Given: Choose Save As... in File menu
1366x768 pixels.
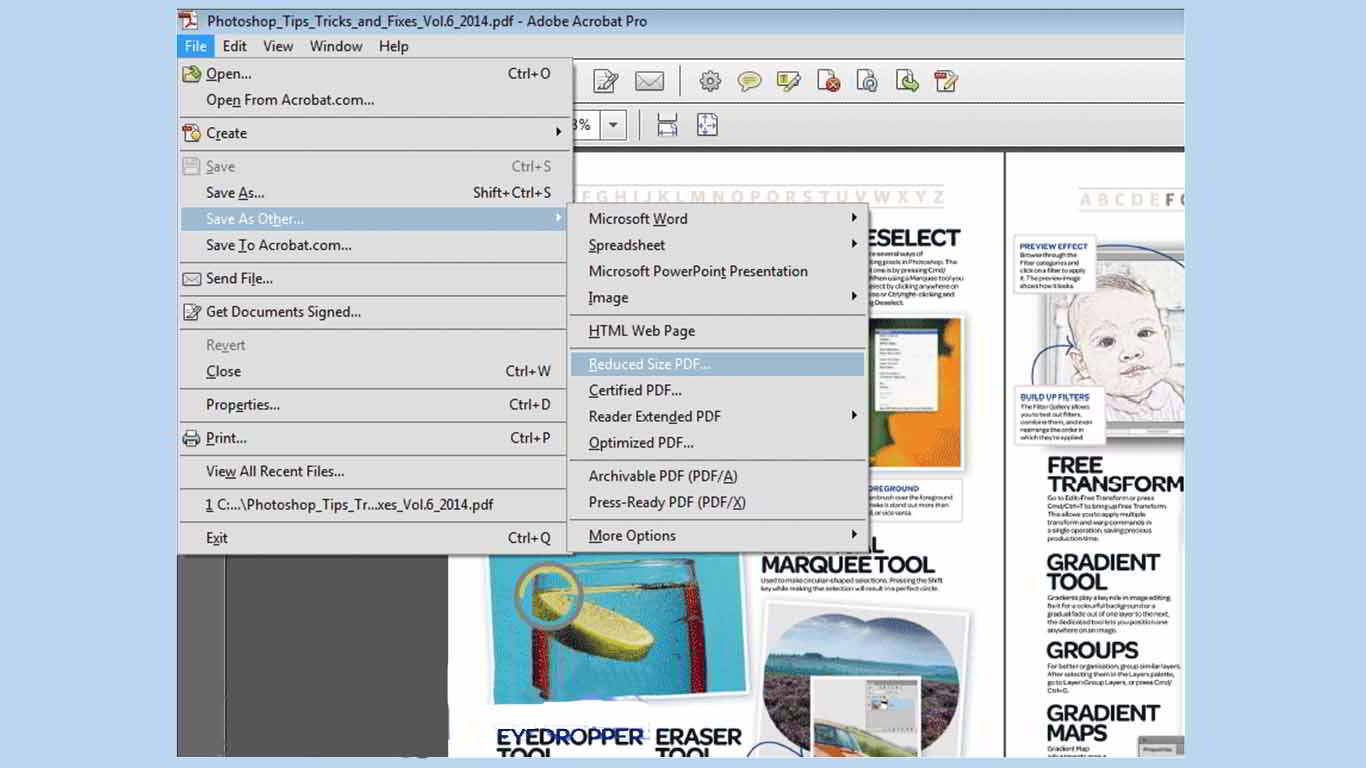Looking at the screenshot, I should 371,193.
